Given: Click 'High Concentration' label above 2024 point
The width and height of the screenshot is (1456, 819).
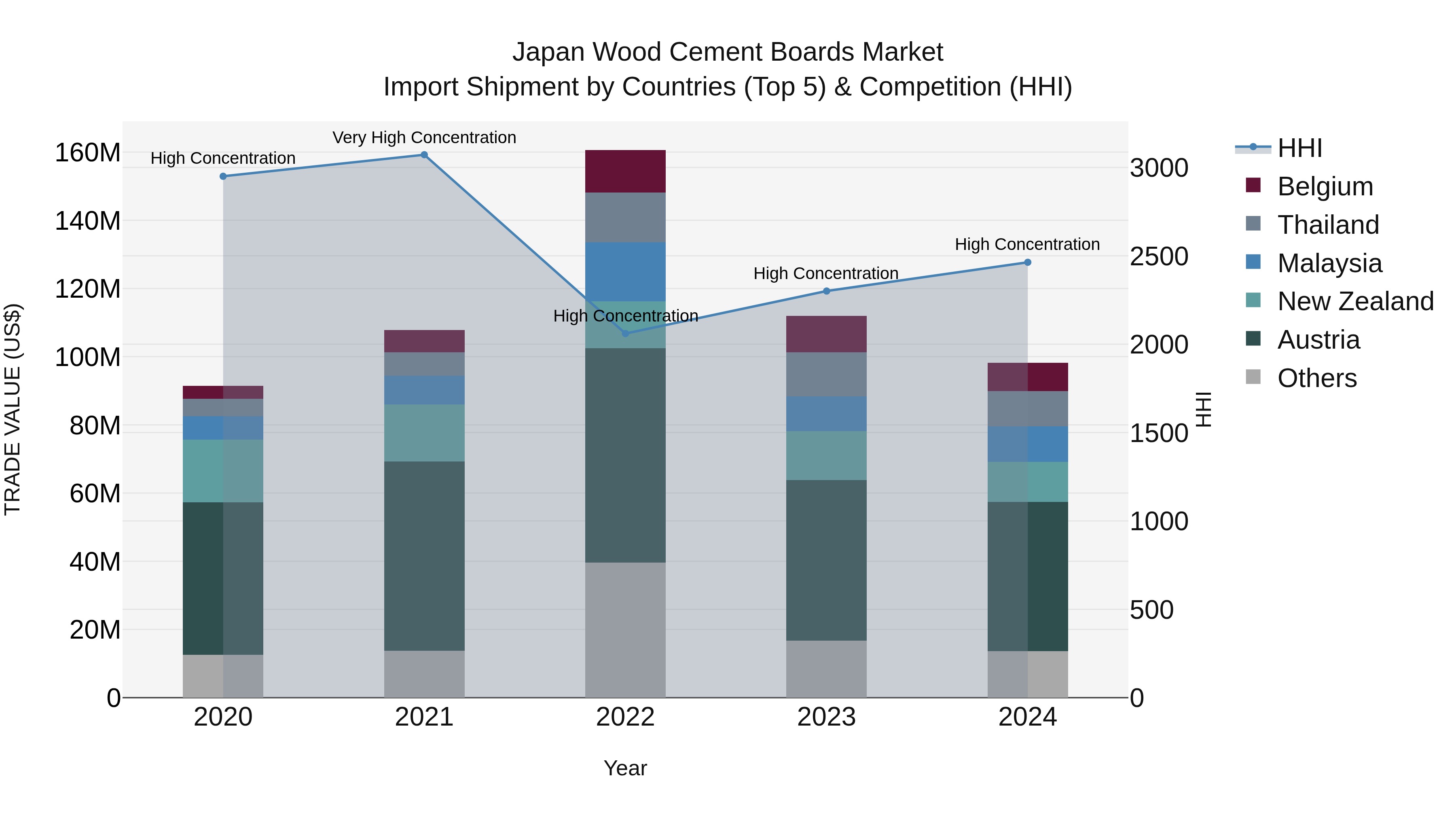Looking at the screenshot, I should click(1027, 244).
